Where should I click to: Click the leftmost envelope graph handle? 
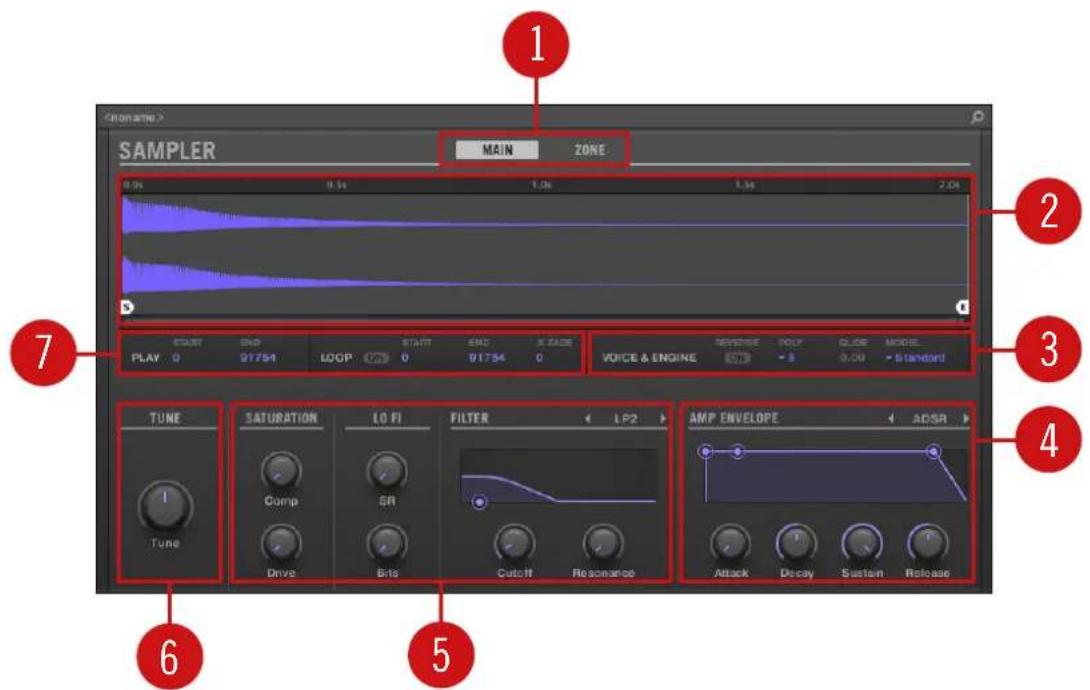click(x=706, y=452)
